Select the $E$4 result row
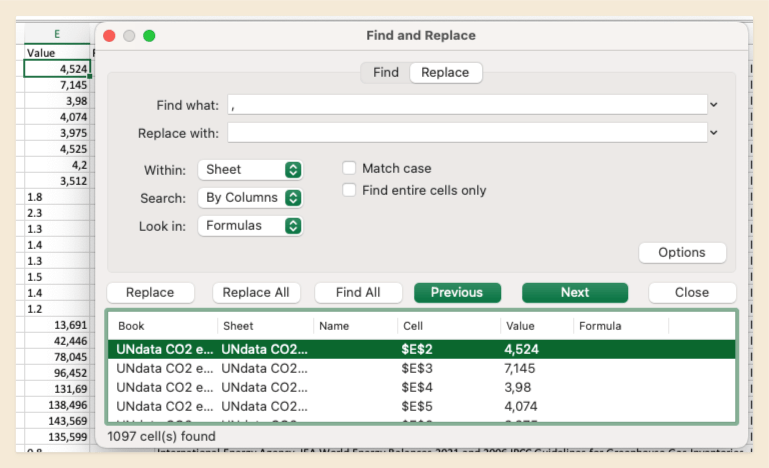Image resolution: width=769 pixels, height=468 pixels. coord(420,387)
